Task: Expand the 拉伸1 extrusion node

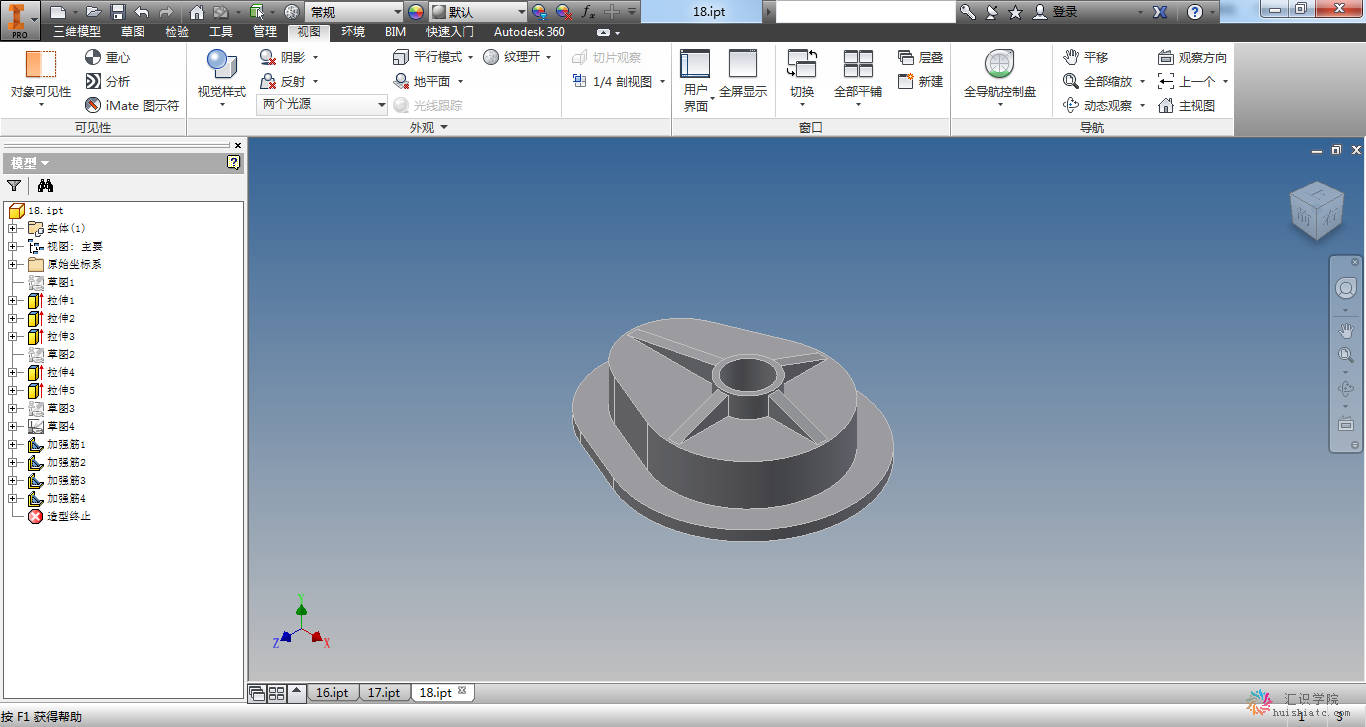Action: [x=12, y=300]
